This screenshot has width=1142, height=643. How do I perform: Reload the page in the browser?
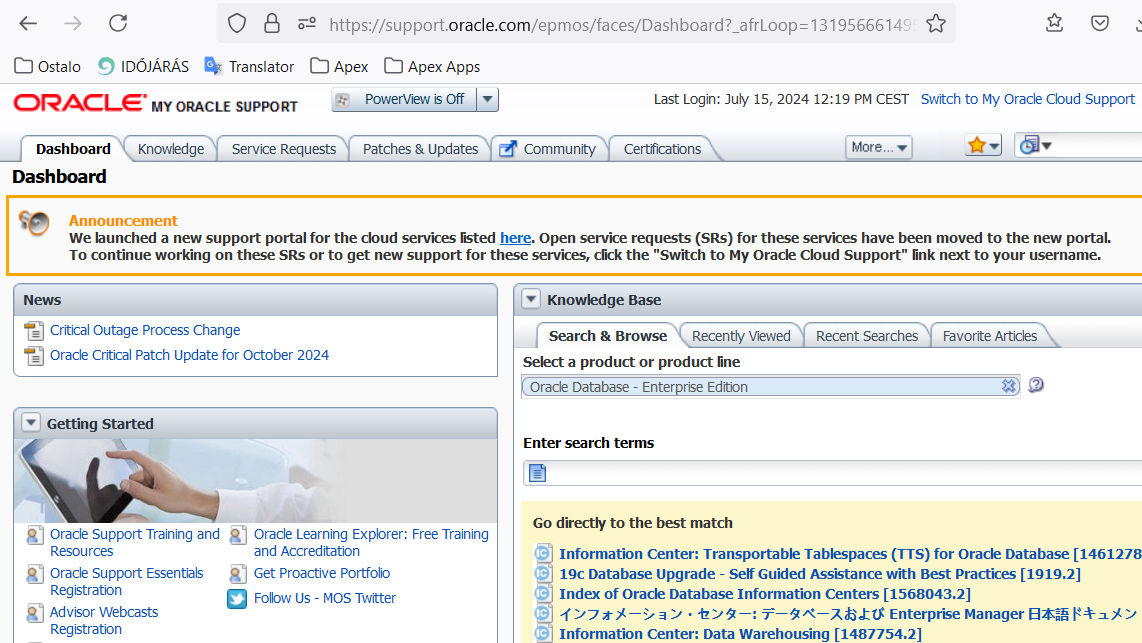[x=118, y=23]
